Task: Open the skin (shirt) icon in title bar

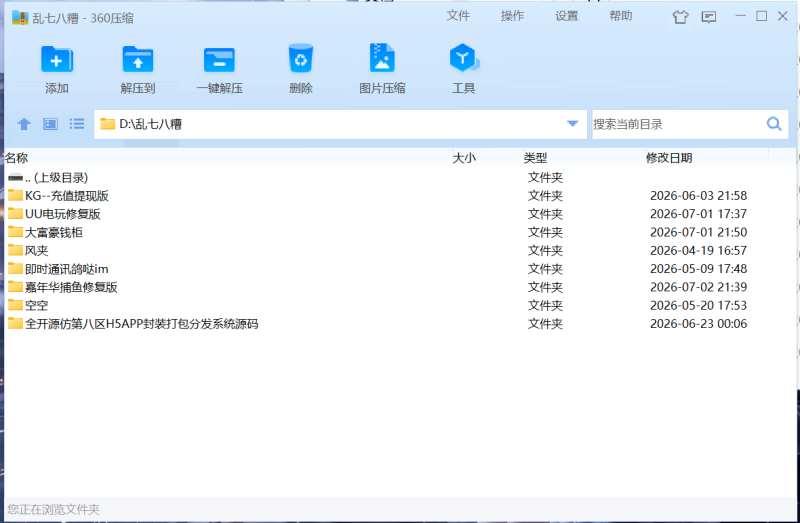Action: click(x=680, y=17)
